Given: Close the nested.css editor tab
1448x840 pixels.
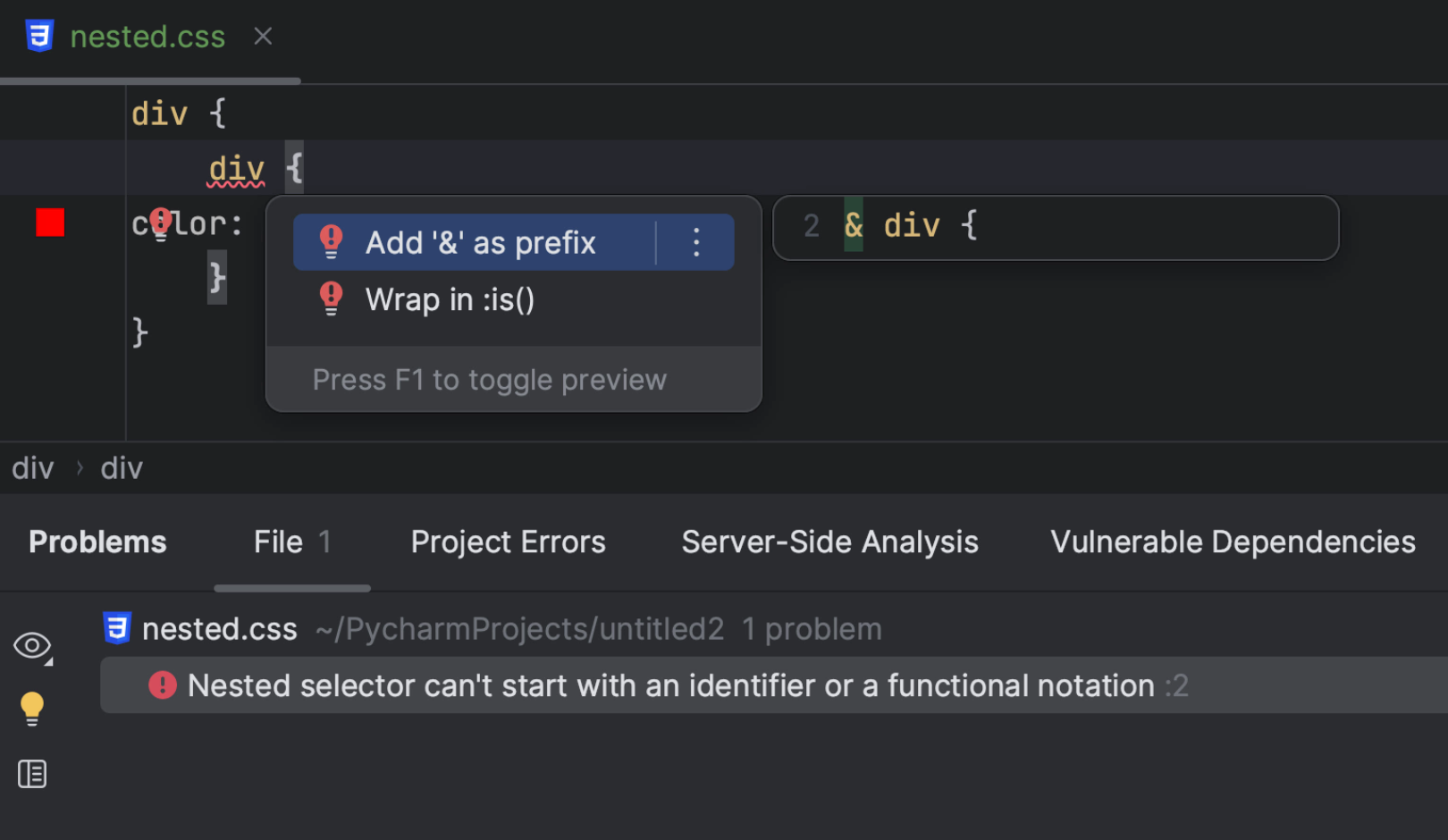Looking at the screenshot, I should [263, 37].
